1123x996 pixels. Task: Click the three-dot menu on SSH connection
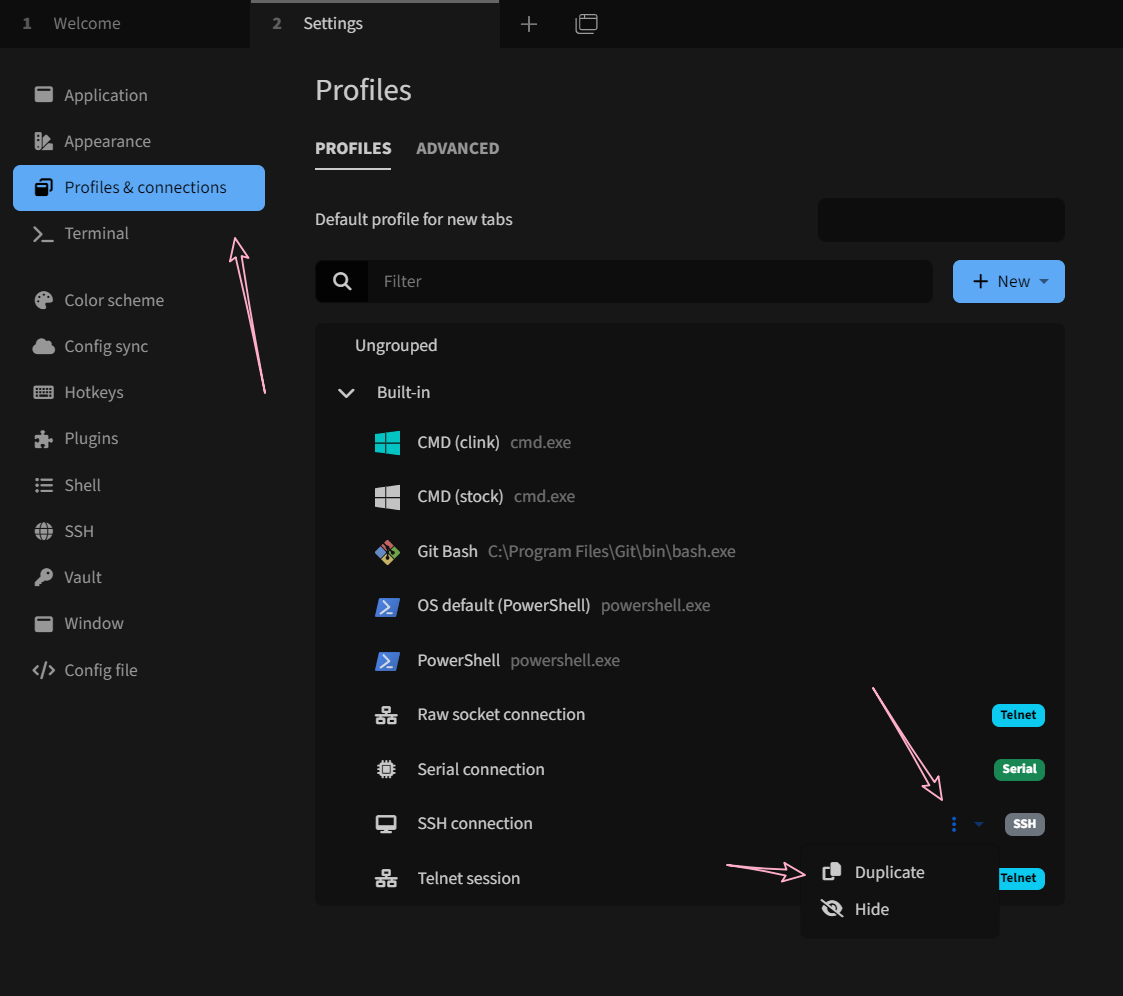pyautogui.click(x=954, y=824)
